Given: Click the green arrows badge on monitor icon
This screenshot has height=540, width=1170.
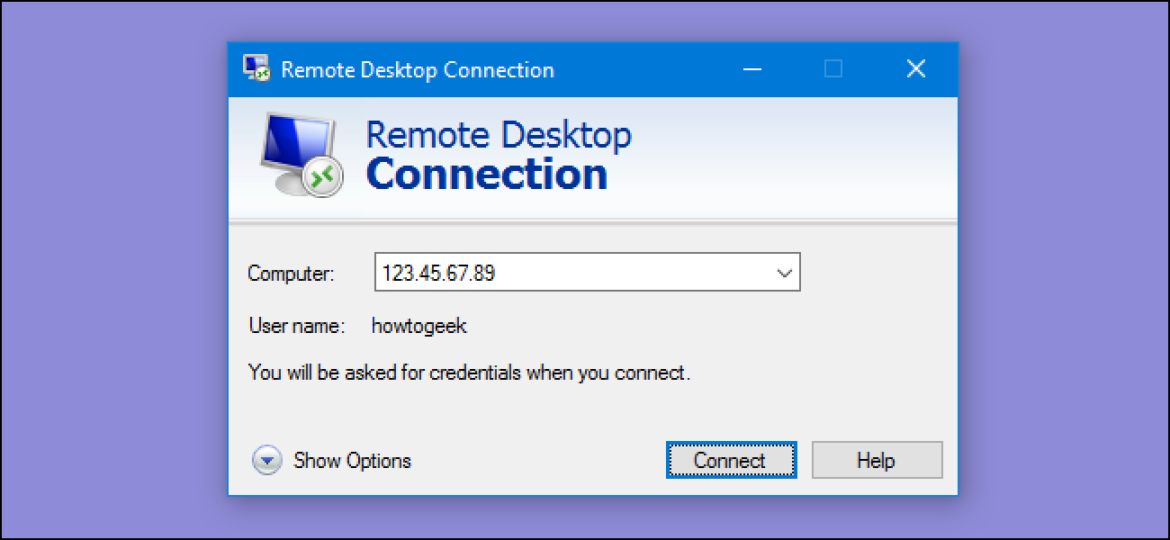Looking at the screenshot, I should coord(323,177).
